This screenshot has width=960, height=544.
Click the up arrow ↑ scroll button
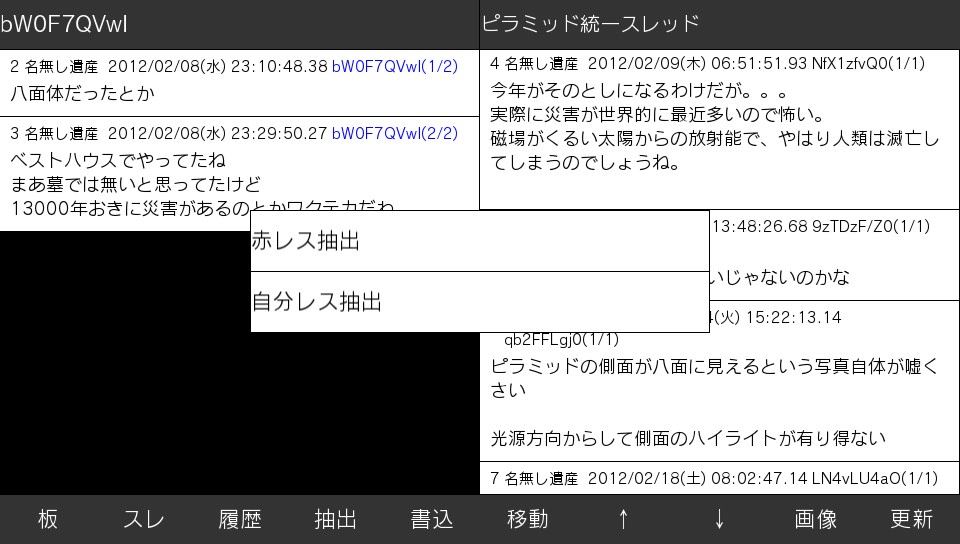(624, 519)
